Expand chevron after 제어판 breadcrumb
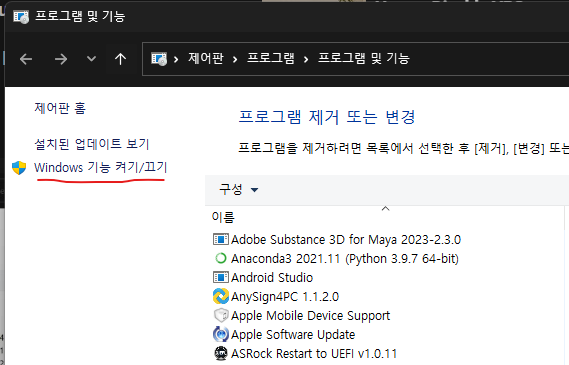569x365 pixels. (x=235, y=59)
